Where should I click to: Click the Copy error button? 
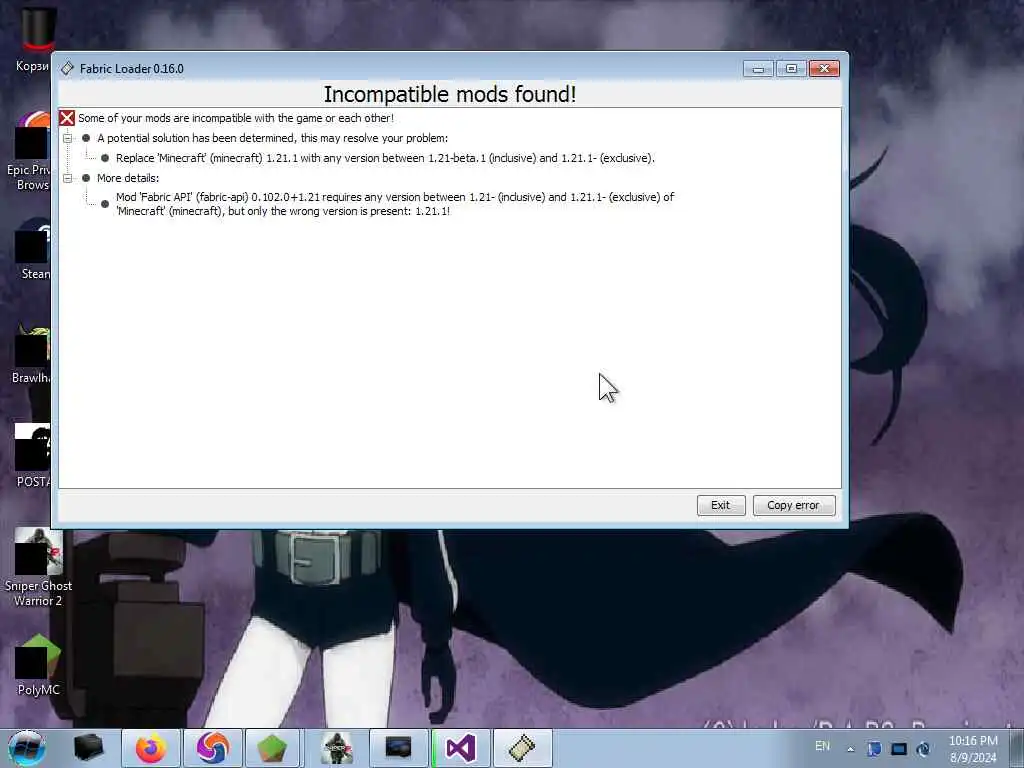click(x=793, y=505)
